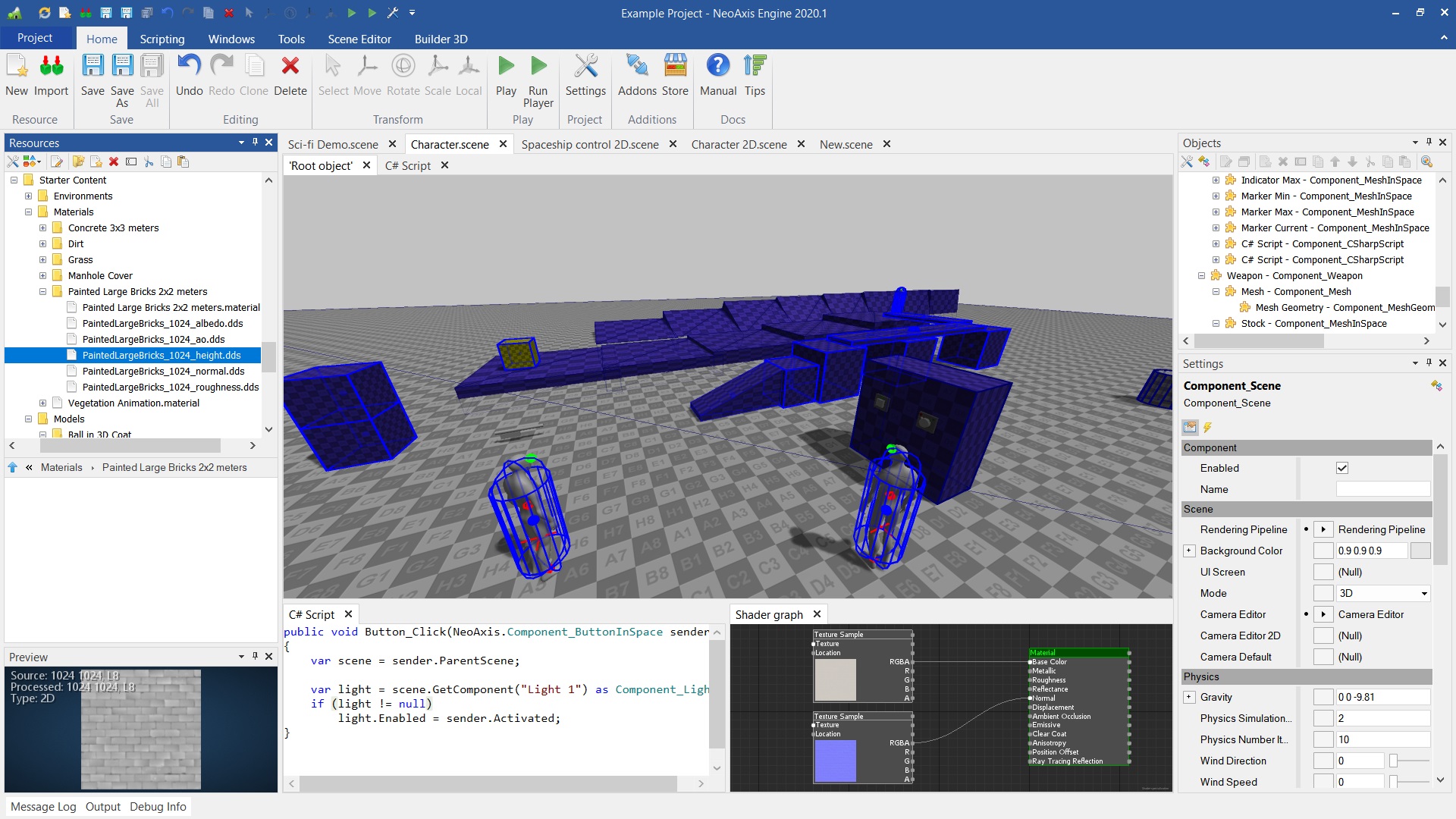Image resolution: width=1456 pixels, height=819 pixels.
Task: Click the Name input field
Action: 1382,489
